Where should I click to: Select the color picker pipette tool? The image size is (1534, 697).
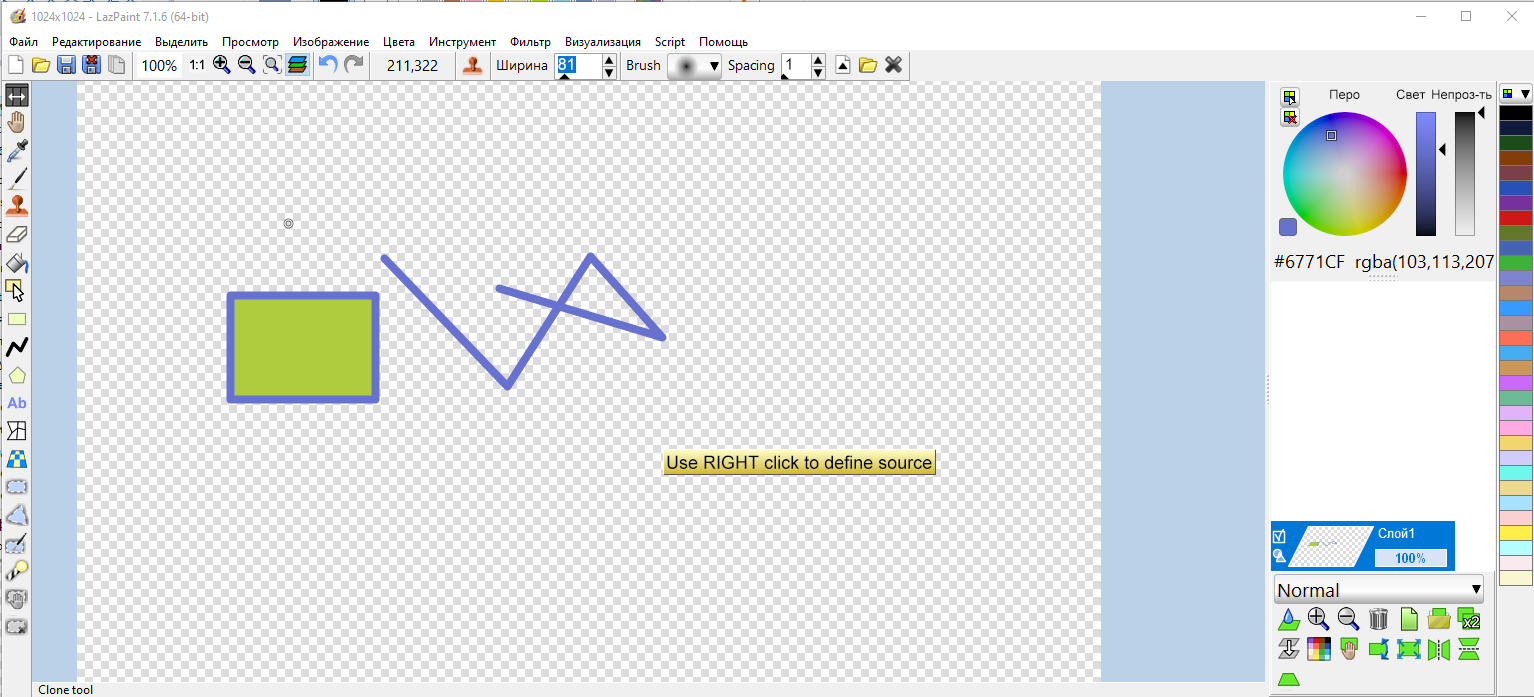click(x=16, y=150)
